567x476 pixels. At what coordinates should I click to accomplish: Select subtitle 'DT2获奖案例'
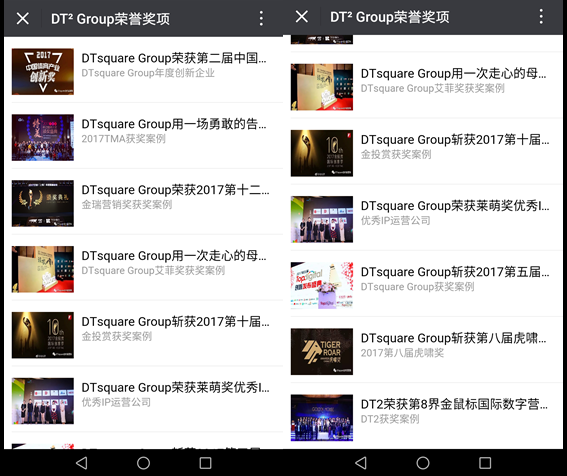click(x=390, y=419)
